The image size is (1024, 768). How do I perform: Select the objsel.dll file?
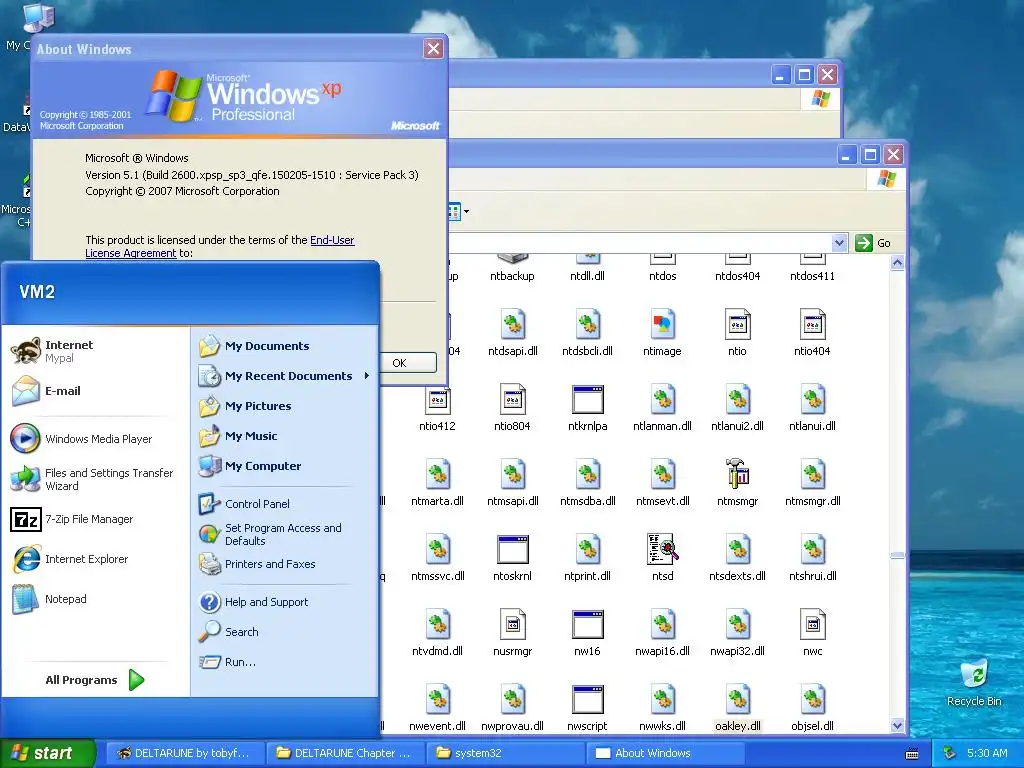812,708
